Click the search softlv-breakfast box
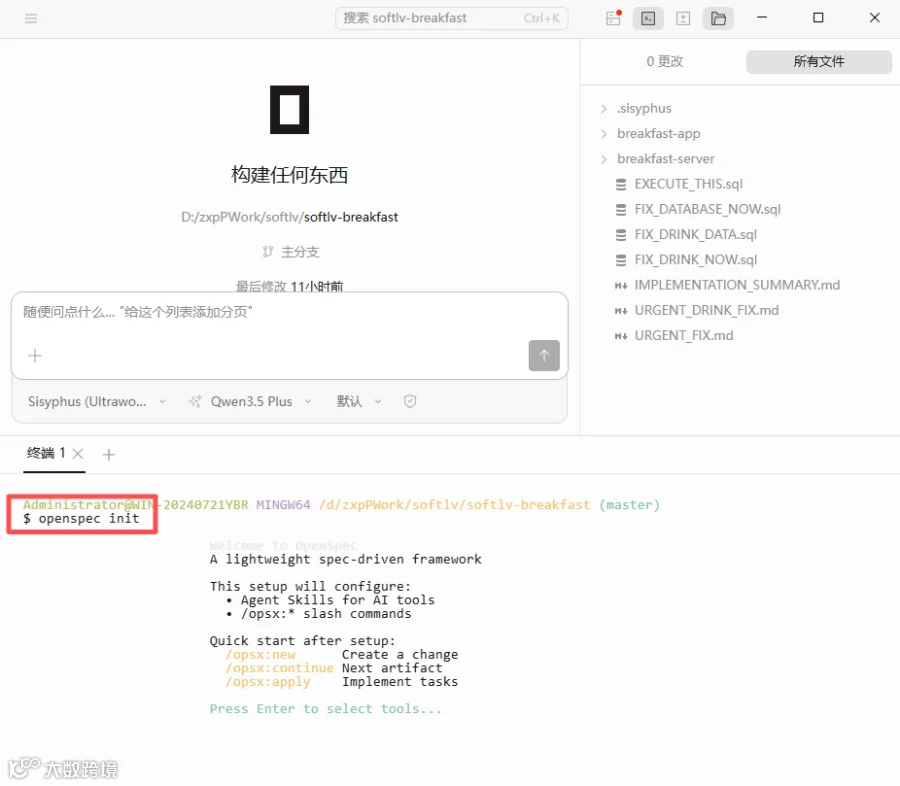The width and height of the screenshot is (900, 786). tap(452, 18)
